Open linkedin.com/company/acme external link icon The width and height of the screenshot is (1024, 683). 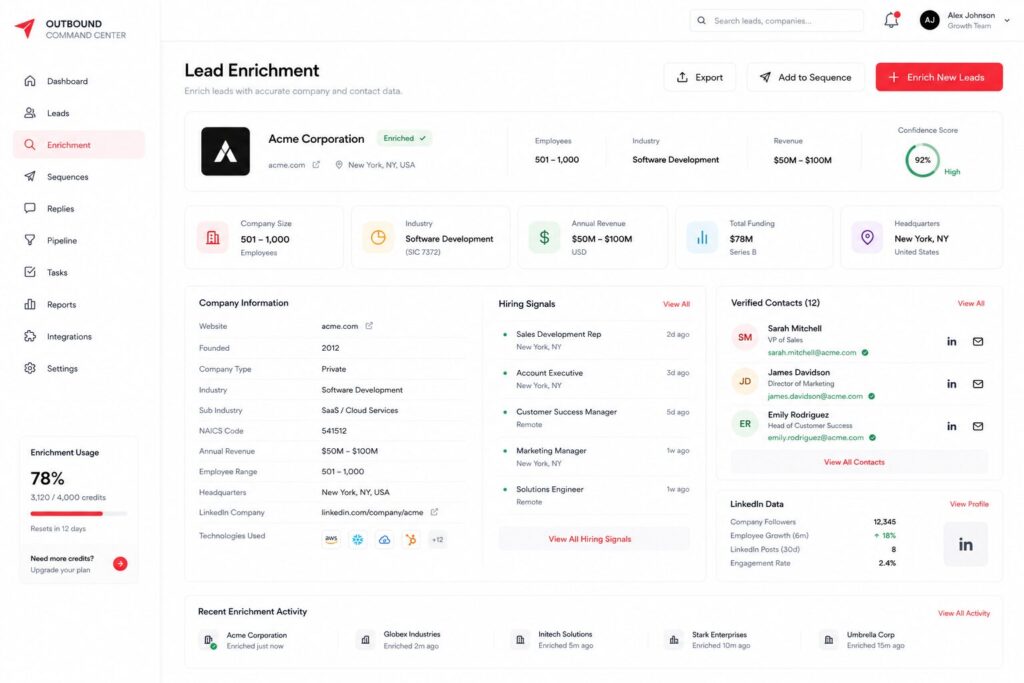pos(434,512)
